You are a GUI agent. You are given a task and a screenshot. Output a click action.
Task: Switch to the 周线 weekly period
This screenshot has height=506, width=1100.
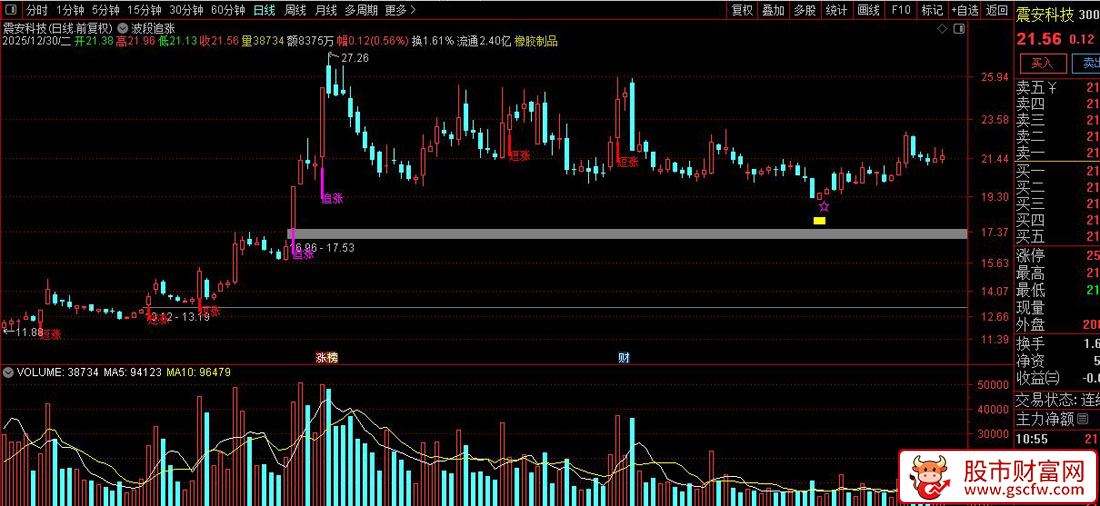[x=295, y=10]
